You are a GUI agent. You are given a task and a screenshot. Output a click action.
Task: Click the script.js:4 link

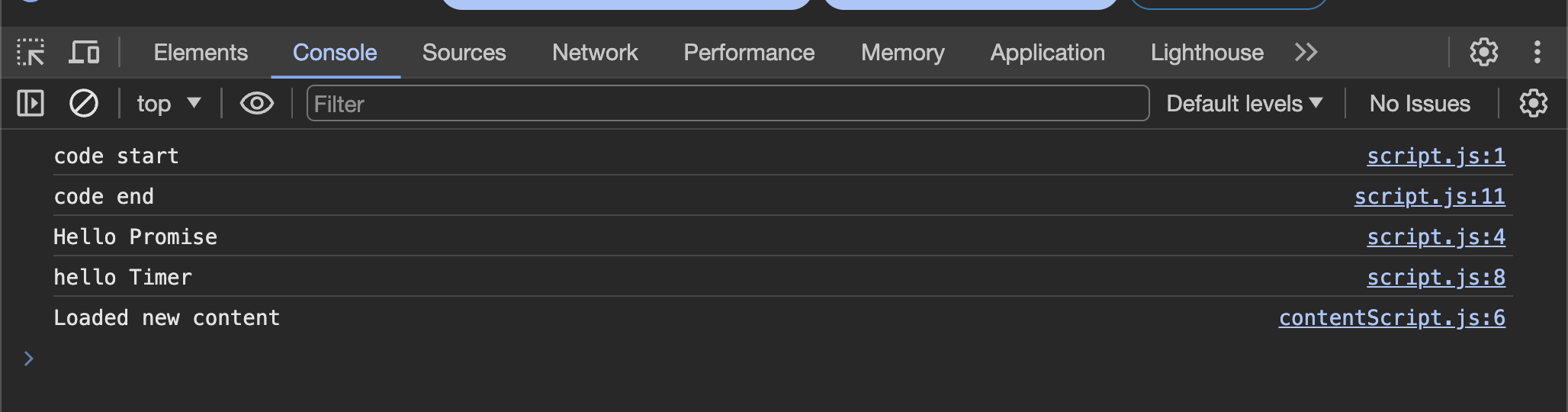1435,237
